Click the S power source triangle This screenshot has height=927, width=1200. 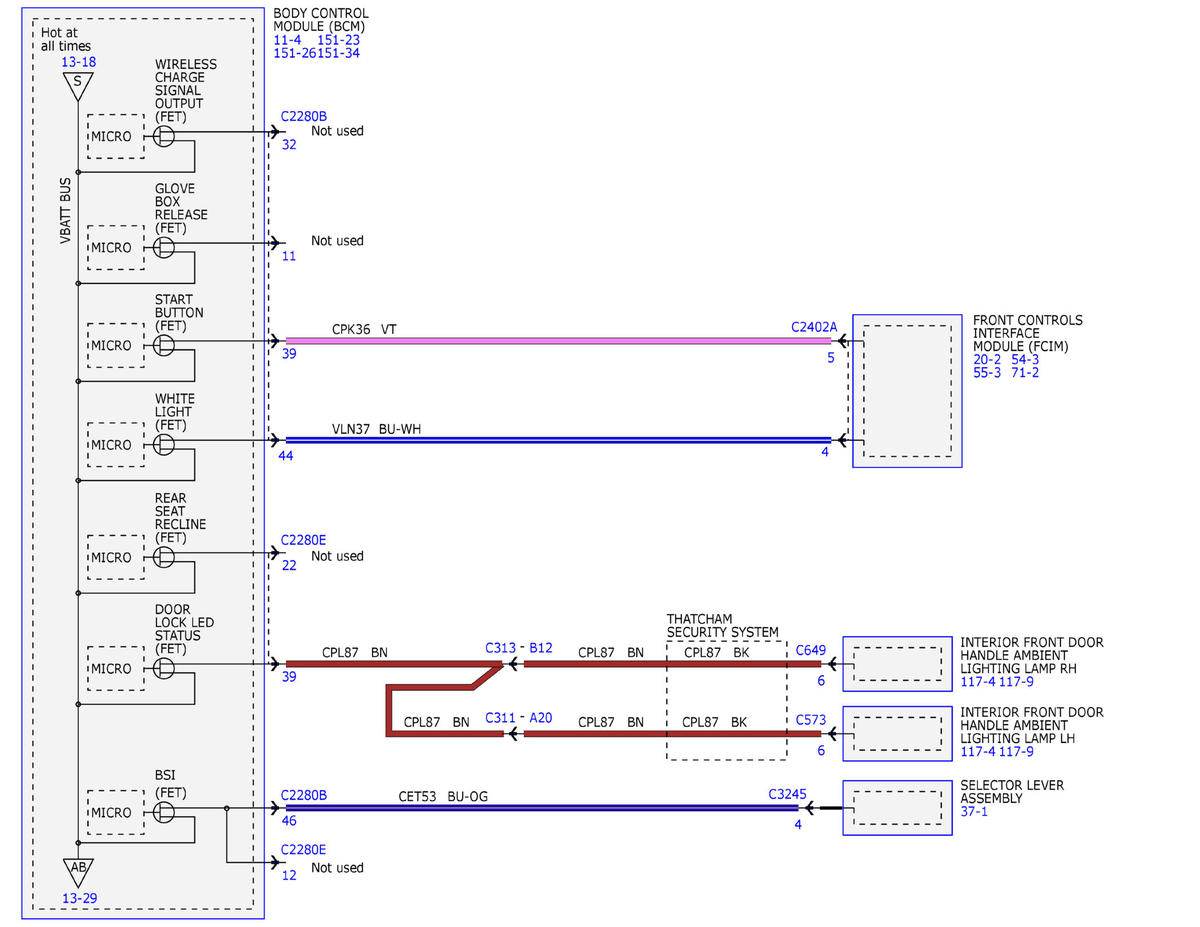click(x=78, y=86)
